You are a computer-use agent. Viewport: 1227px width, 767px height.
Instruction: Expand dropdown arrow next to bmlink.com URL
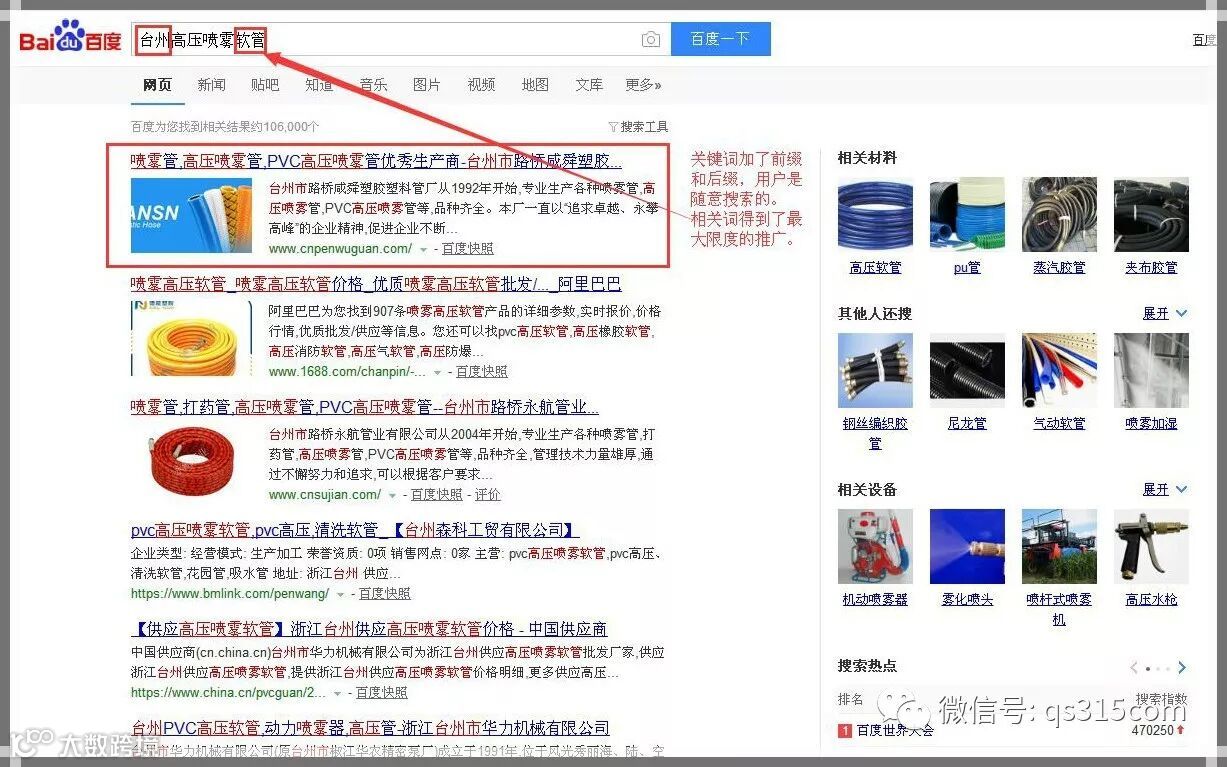340,594
